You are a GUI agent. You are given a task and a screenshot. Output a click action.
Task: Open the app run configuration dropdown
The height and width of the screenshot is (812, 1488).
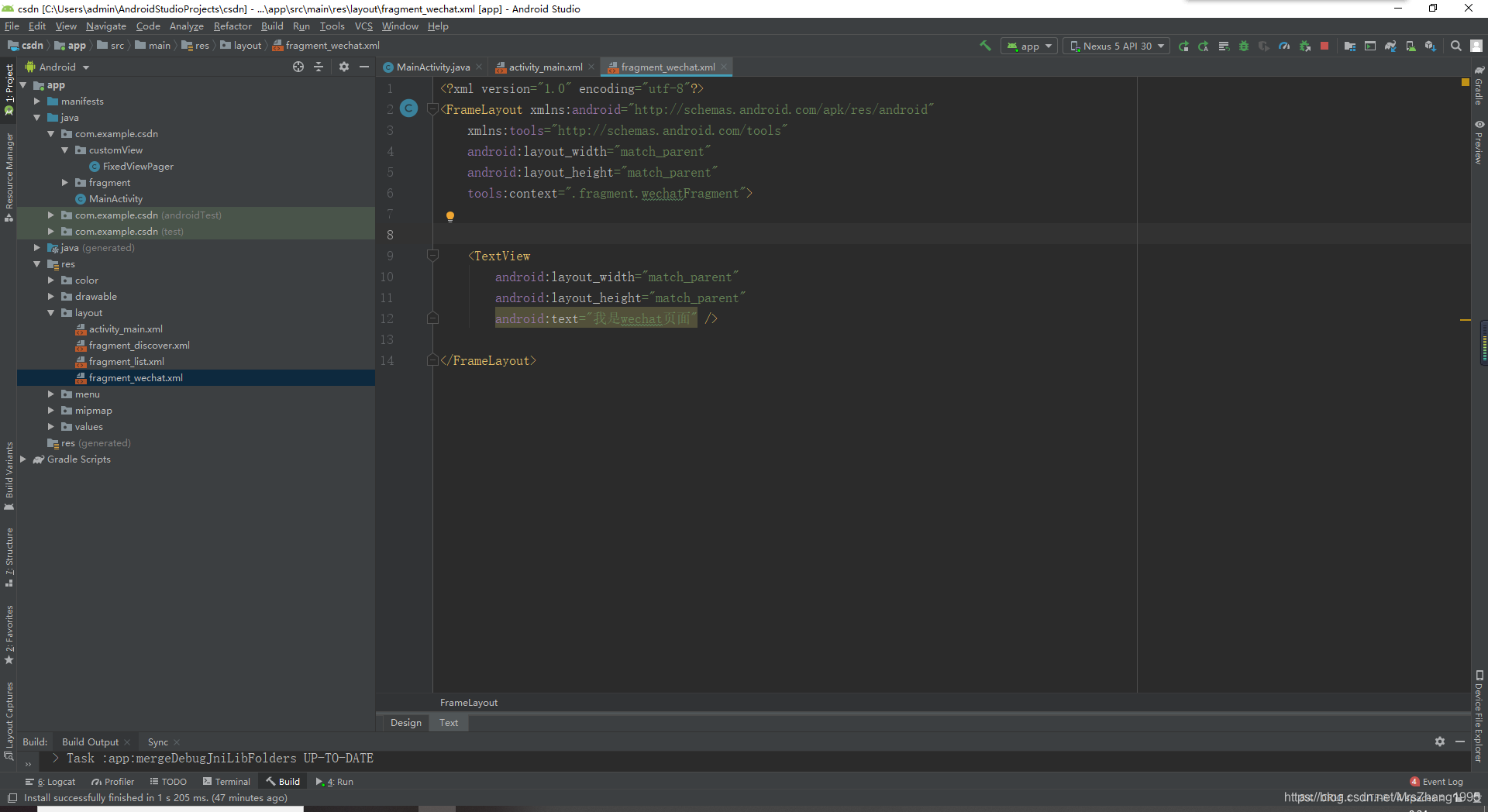pos(1029,46)
